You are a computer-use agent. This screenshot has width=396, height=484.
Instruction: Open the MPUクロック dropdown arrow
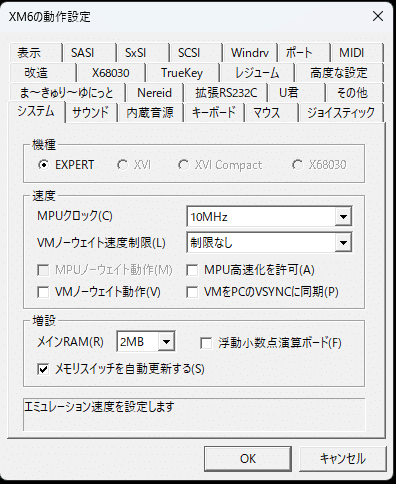pyautogui.click(x=343, y=217)
